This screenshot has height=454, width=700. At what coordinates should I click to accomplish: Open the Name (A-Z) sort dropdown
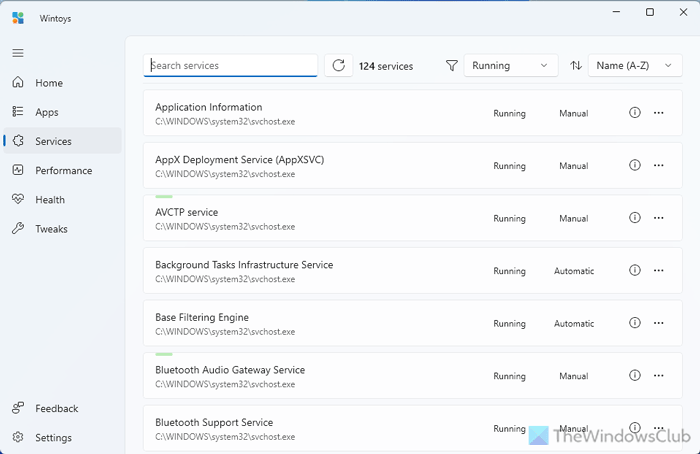[x=635, y=65]
